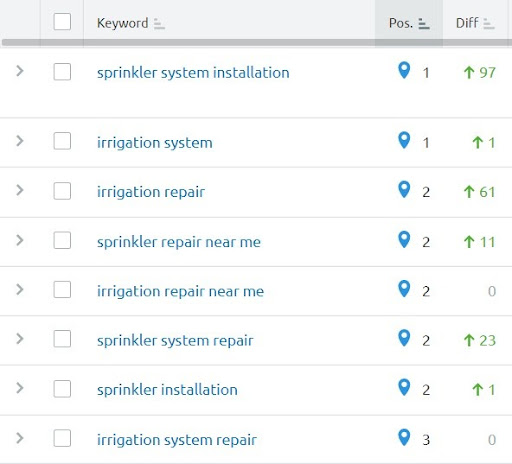Click location pin in irrigation system row
Screen dimensions: 512x464
pyautogui.click(x=404, y=140)
